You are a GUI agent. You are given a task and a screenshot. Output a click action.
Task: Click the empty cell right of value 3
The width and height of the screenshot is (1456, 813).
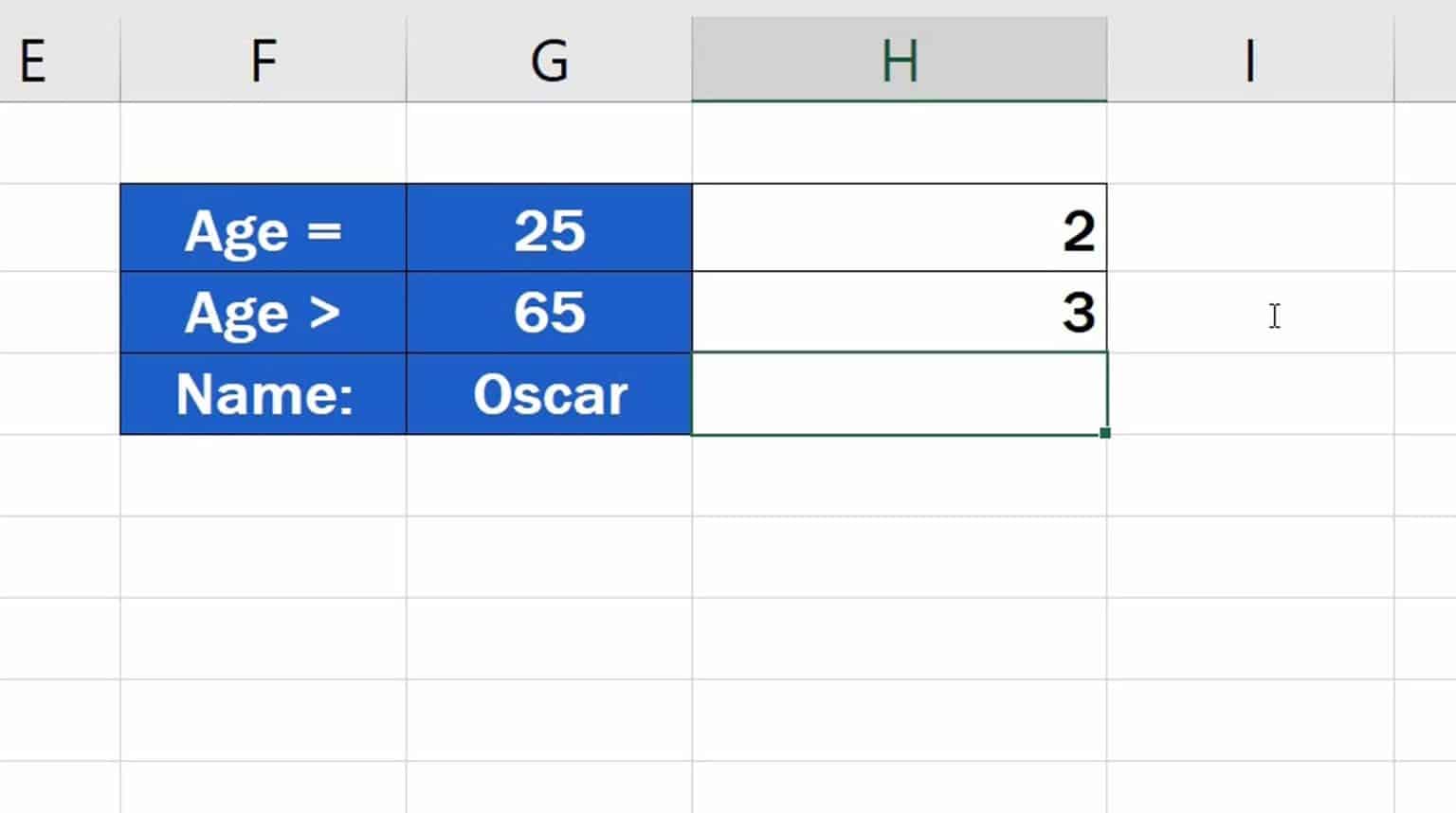[1249, 311]
